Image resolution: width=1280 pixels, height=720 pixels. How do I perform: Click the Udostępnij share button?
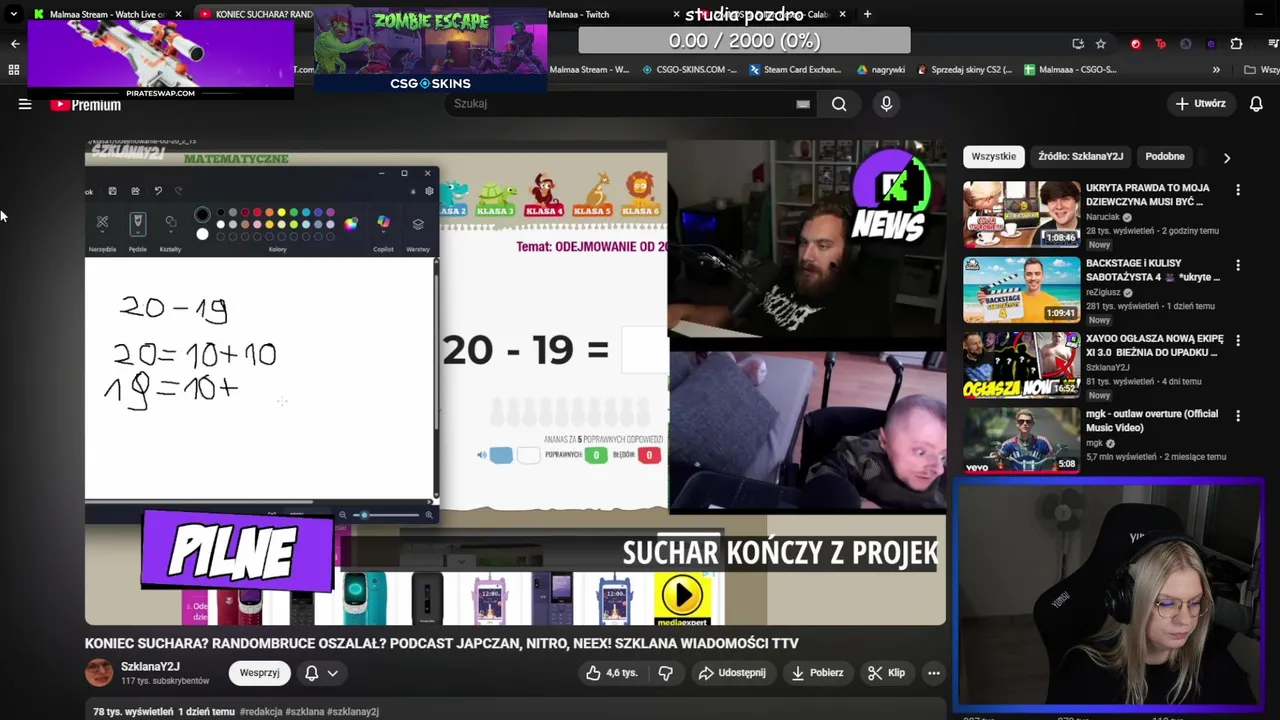point(732,673)
